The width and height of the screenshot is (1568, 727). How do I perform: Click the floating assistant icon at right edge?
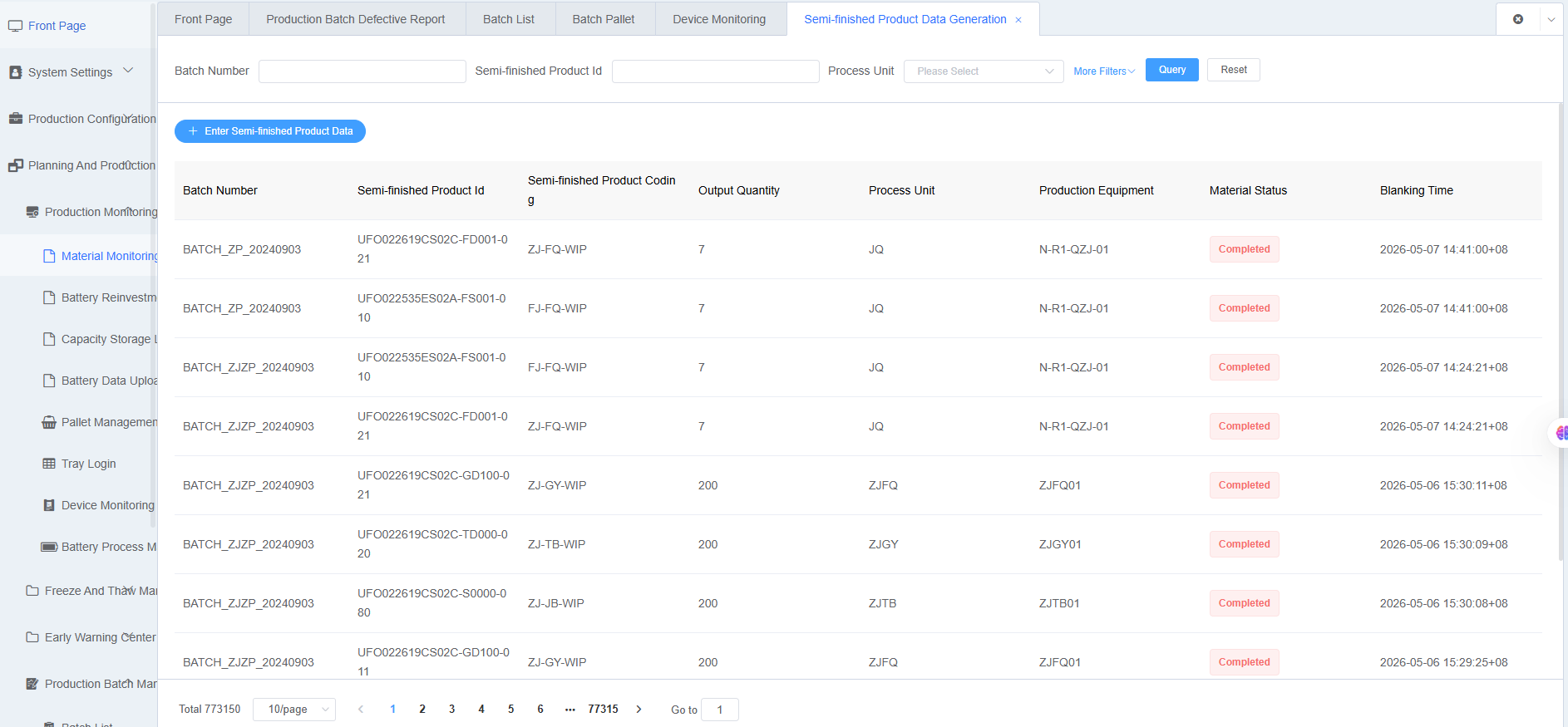pyautogui.click(x=1561, y=433)
